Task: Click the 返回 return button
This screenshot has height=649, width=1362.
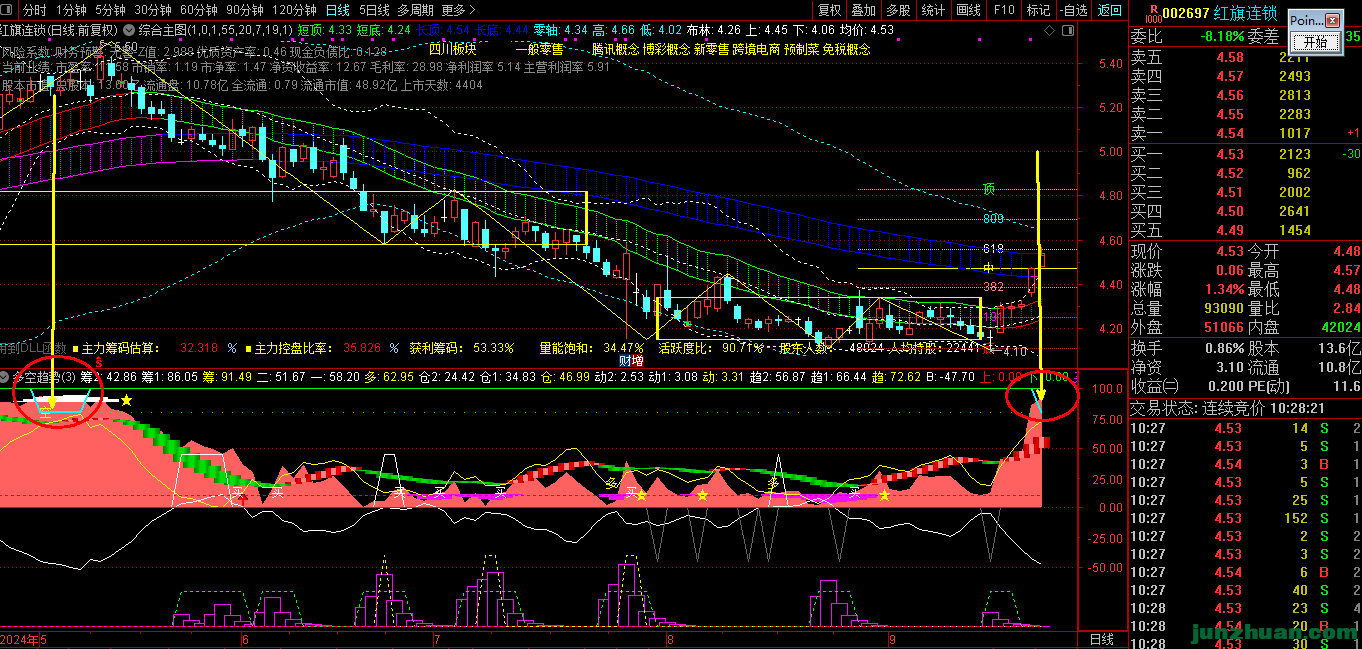Action: [1109, 10]
